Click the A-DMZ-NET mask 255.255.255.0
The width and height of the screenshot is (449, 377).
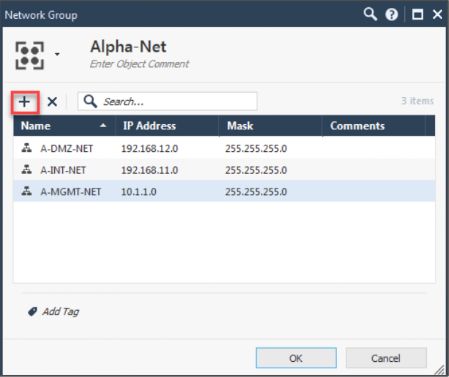[x=256, y=148]
